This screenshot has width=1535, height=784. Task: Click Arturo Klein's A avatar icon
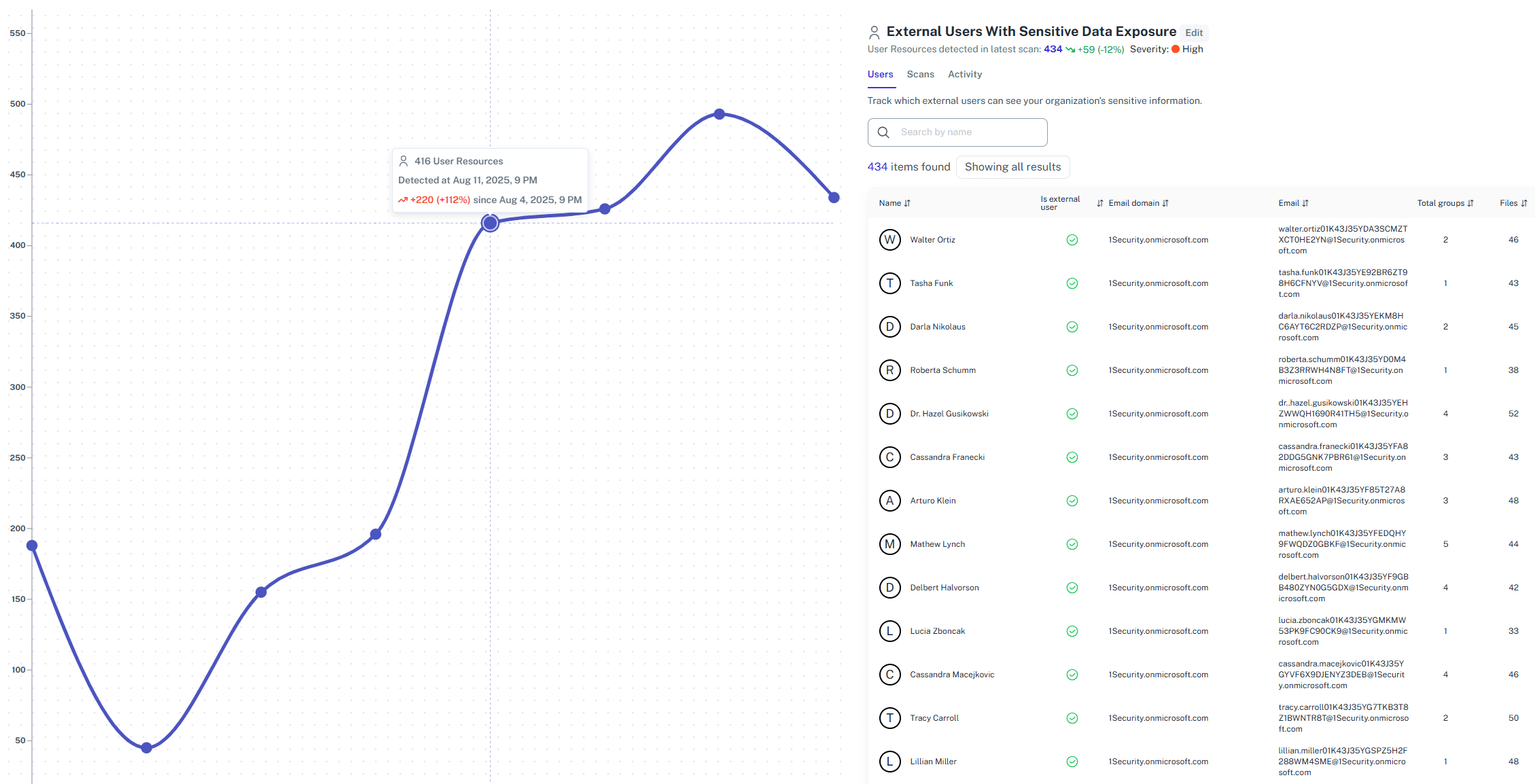(889, 501)
